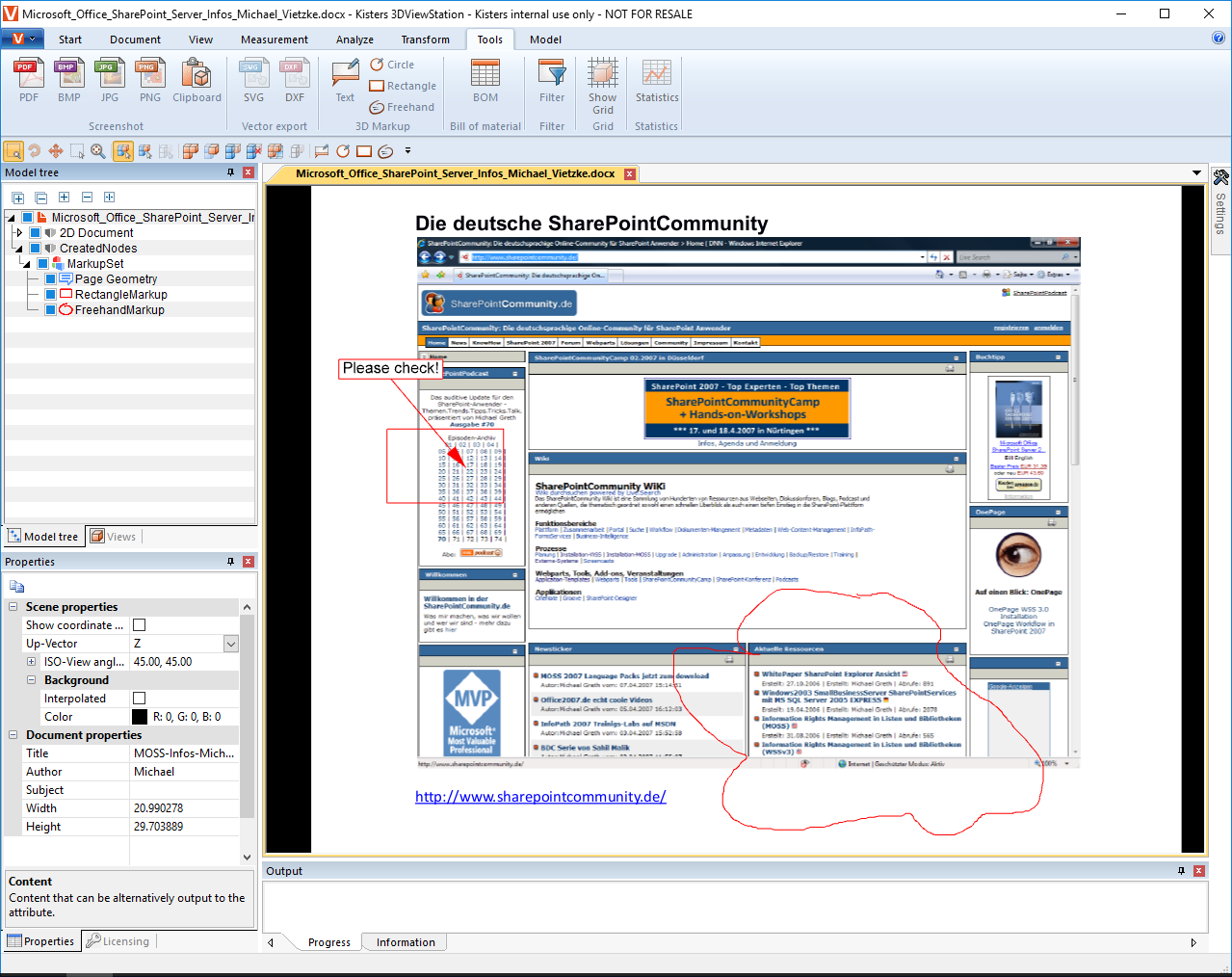Select Rectangle in 3D Markup group

[x=403, y=86]
